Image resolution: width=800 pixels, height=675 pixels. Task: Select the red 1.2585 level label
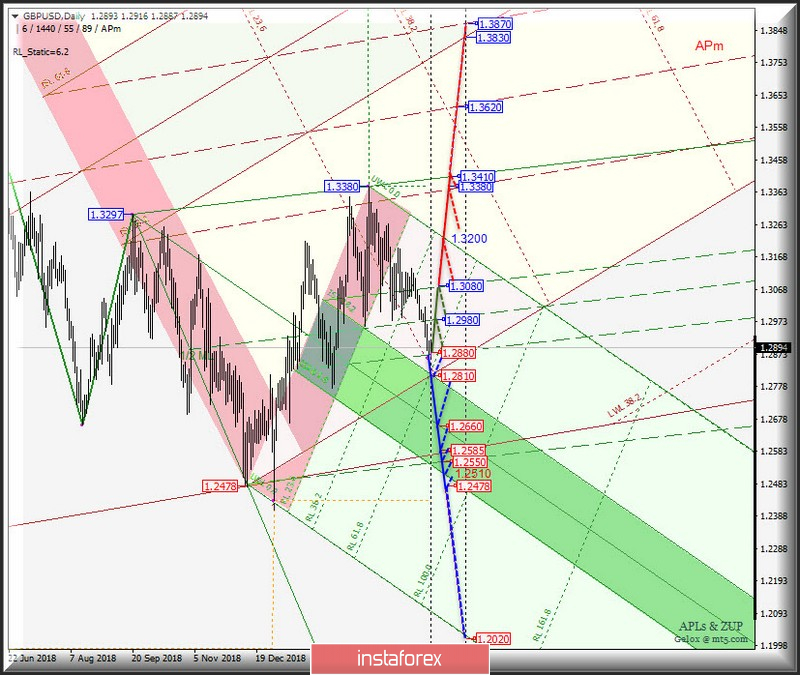point(468,451)
